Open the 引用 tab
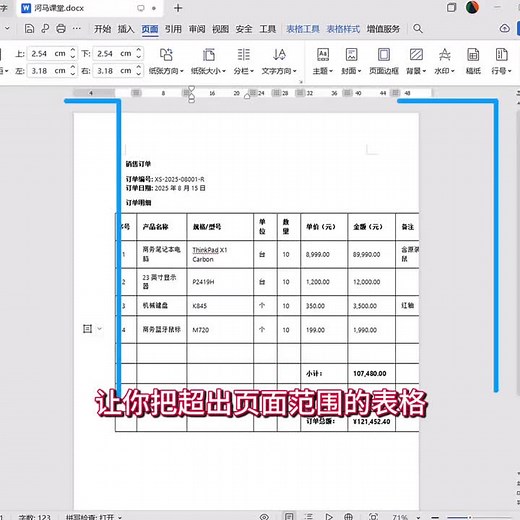 (173, 29)
